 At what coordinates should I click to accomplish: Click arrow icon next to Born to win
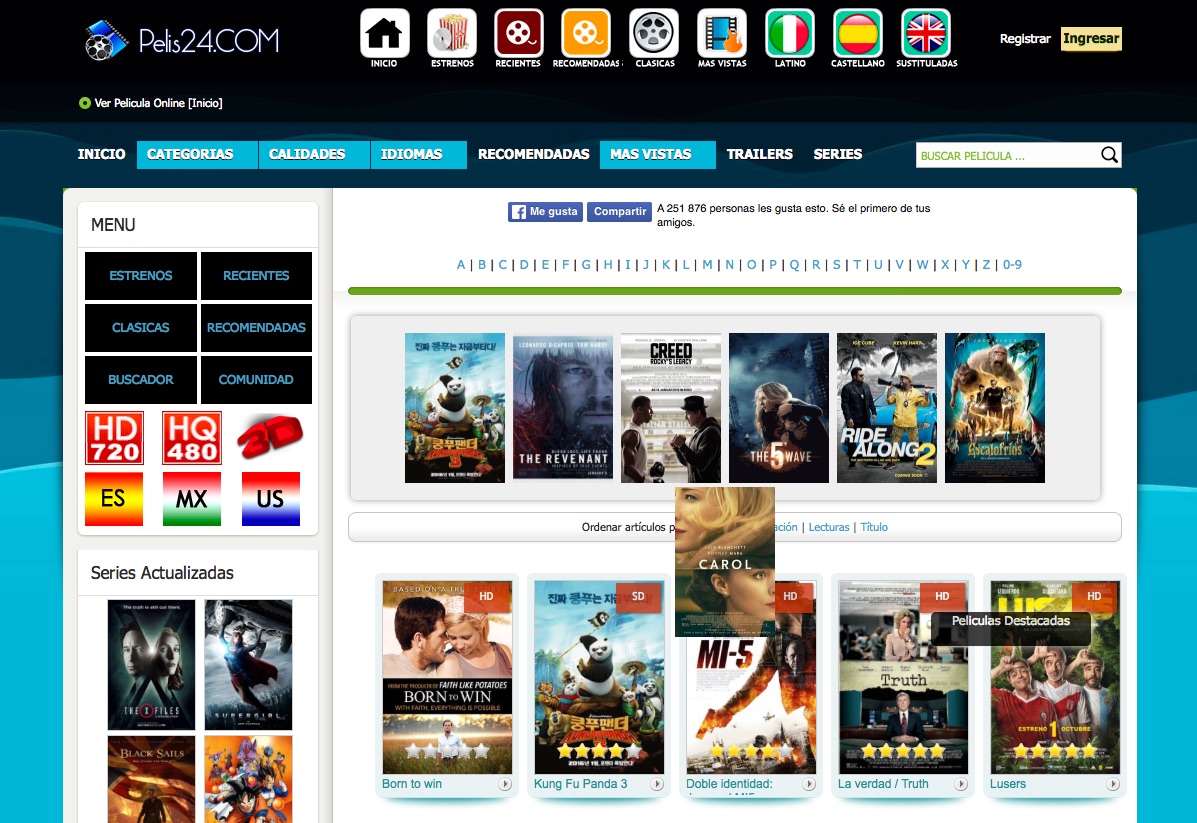click(x=505, y=784)
